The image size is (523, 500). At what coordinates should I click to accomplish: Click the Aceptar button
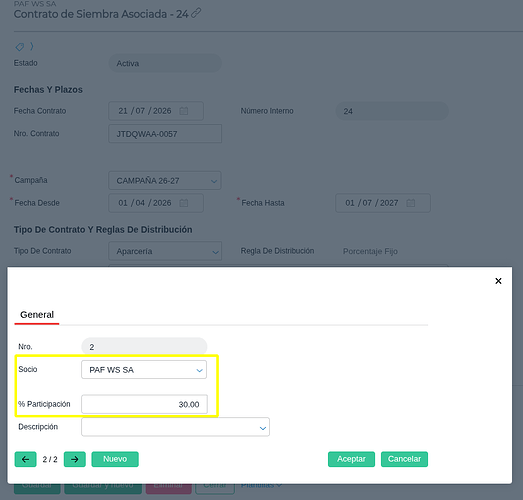pyautogui.click(x=351, y=459)
